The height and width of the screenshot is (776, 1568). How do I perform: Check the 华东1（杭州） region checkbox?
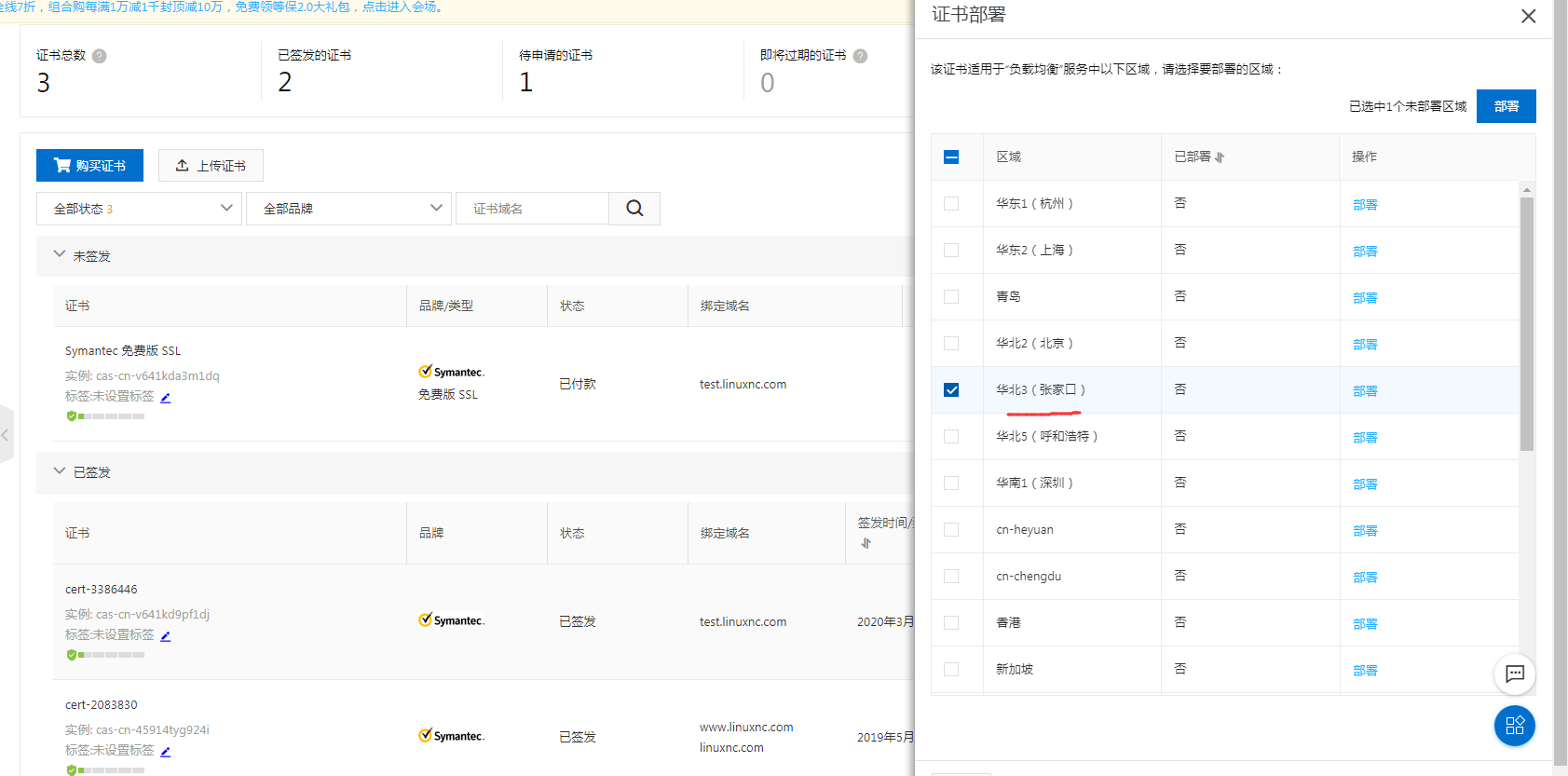pyautogui.click(x=951, y=203)
